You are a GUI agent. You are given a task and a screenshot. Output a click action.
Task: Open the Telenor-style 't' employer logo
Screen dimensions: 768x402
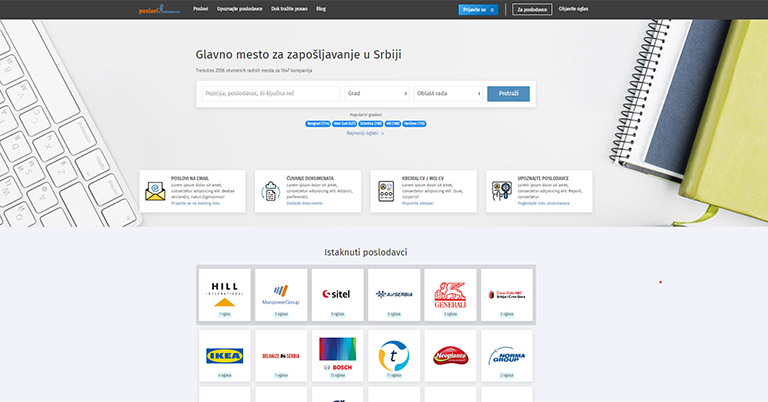click(x=394, y=355)
